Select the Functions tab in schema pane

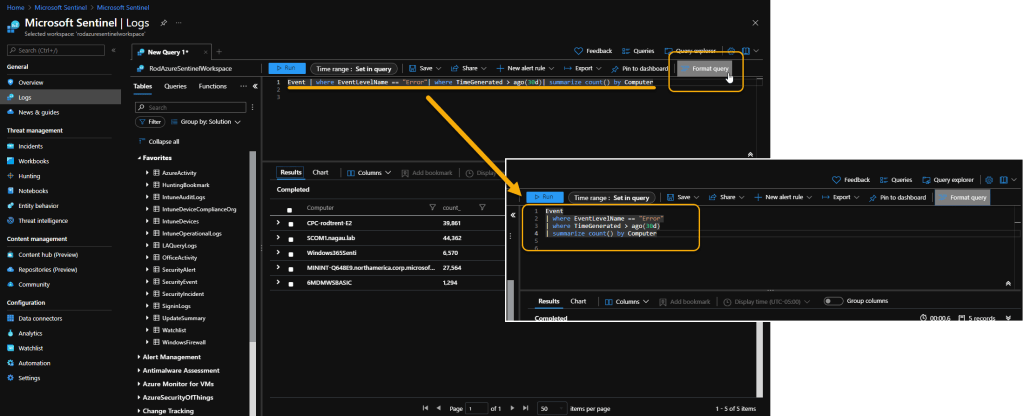point(213,86)
